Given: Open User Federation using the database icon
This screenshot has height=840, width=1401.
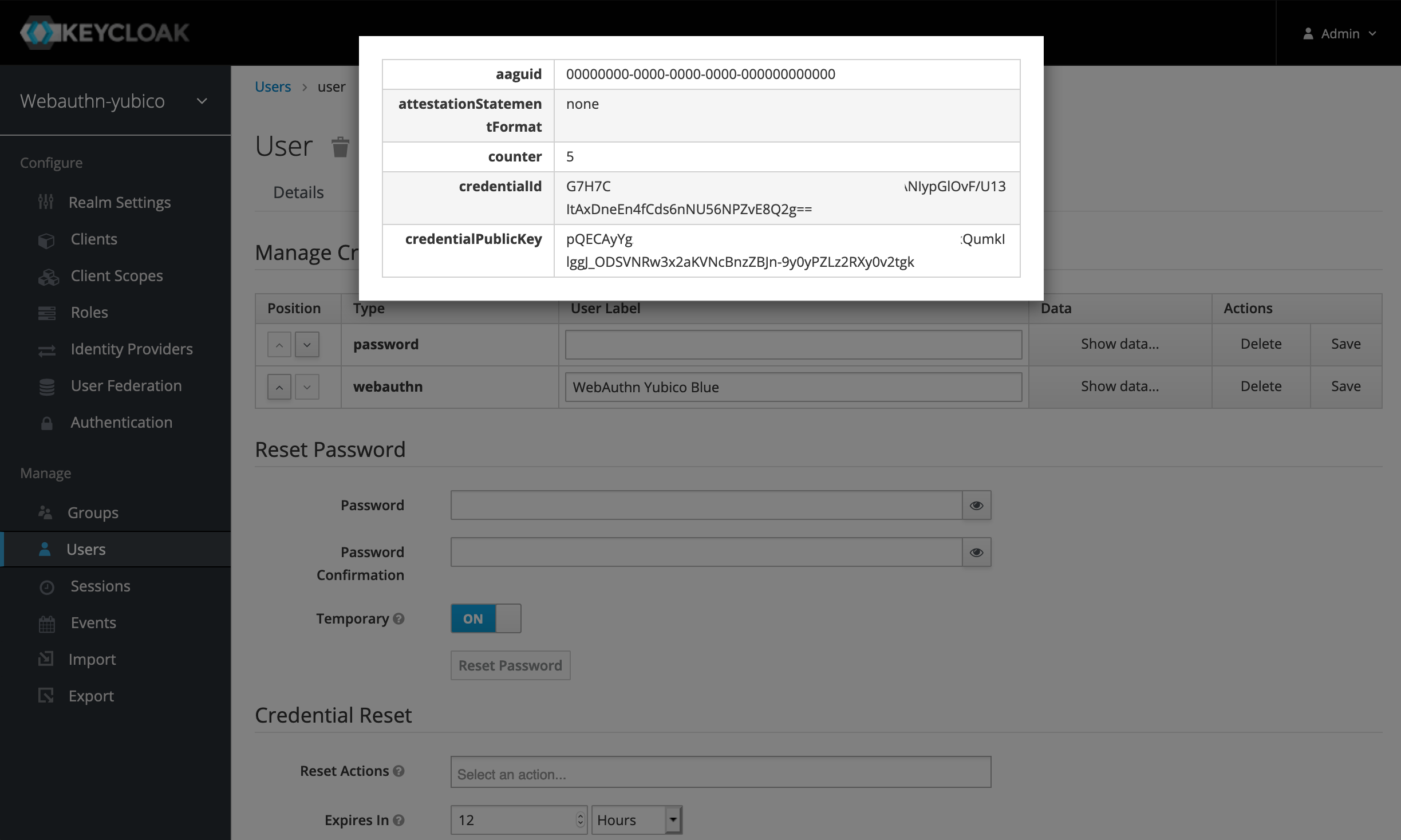Looking at the screenshot, I should [47, 386].
